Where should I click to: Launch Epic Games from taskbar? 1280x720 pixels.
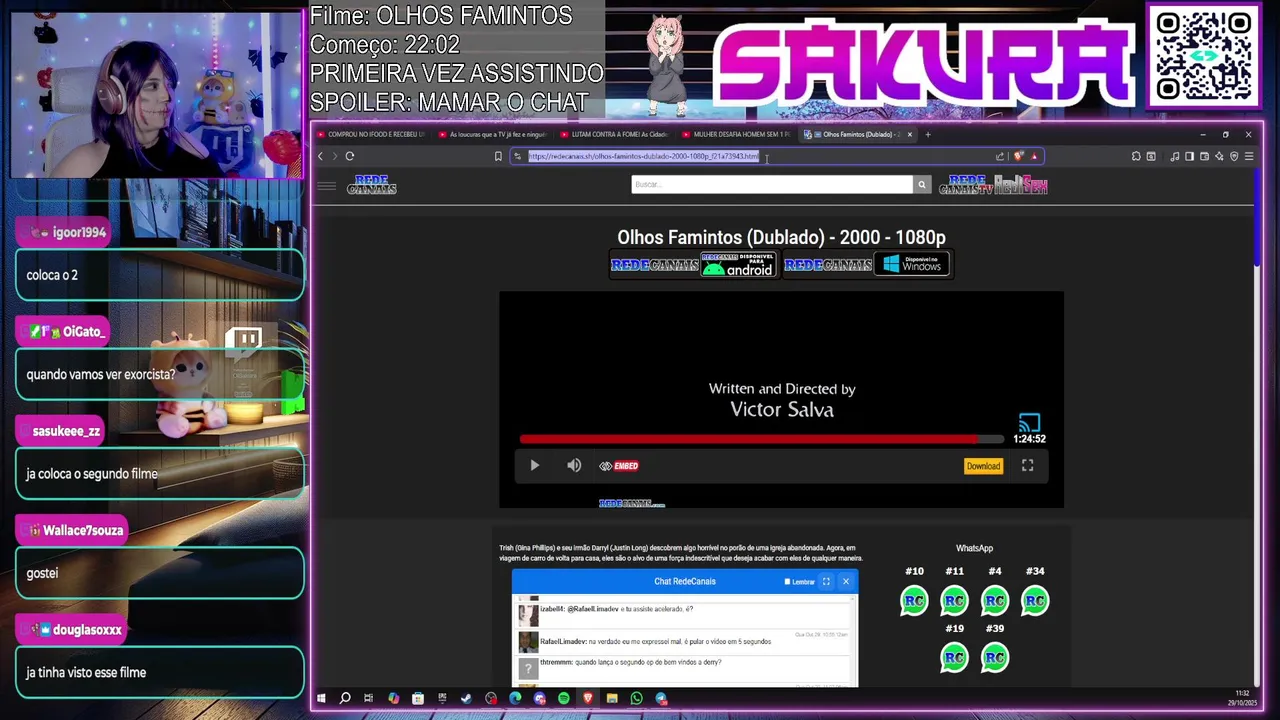pyautogui.click(x=442, y=698)
